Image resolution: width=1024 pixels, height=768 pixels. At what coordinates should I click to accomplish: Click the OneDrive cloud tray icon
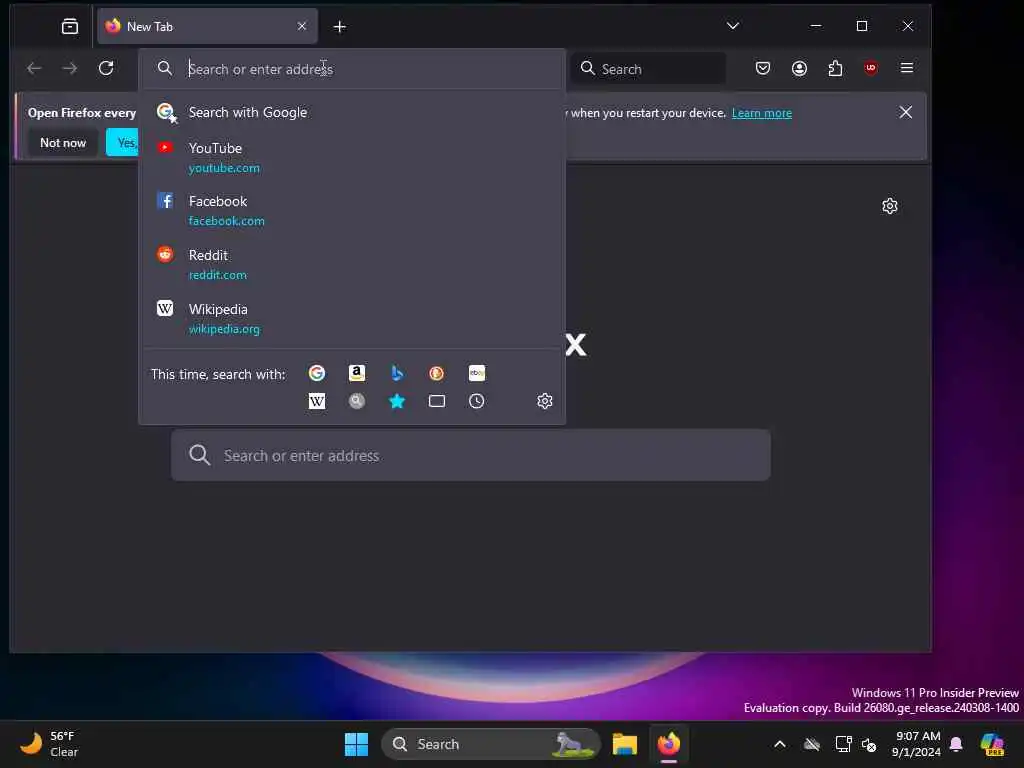(812, 744)
